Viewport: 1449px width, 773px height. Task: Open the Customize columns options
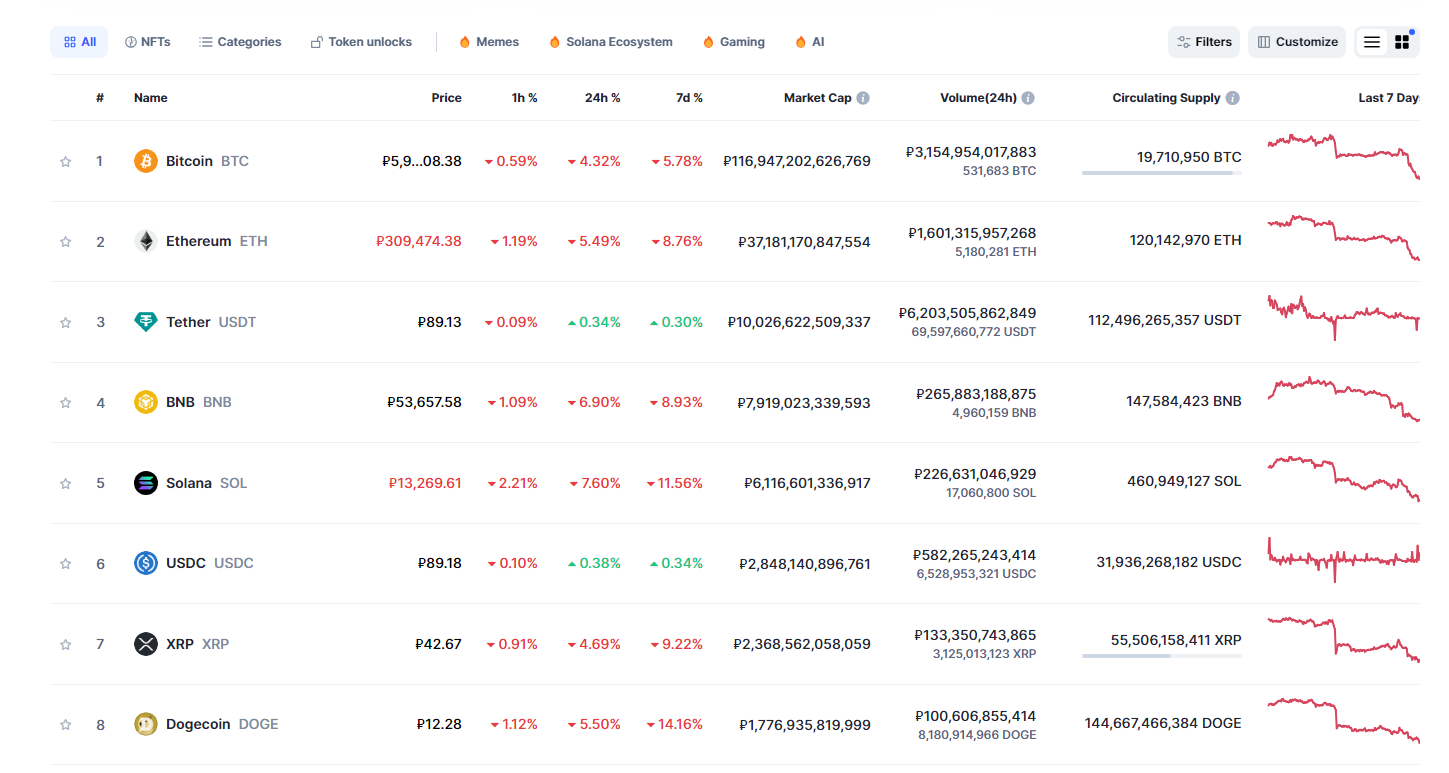[1297, 42]
